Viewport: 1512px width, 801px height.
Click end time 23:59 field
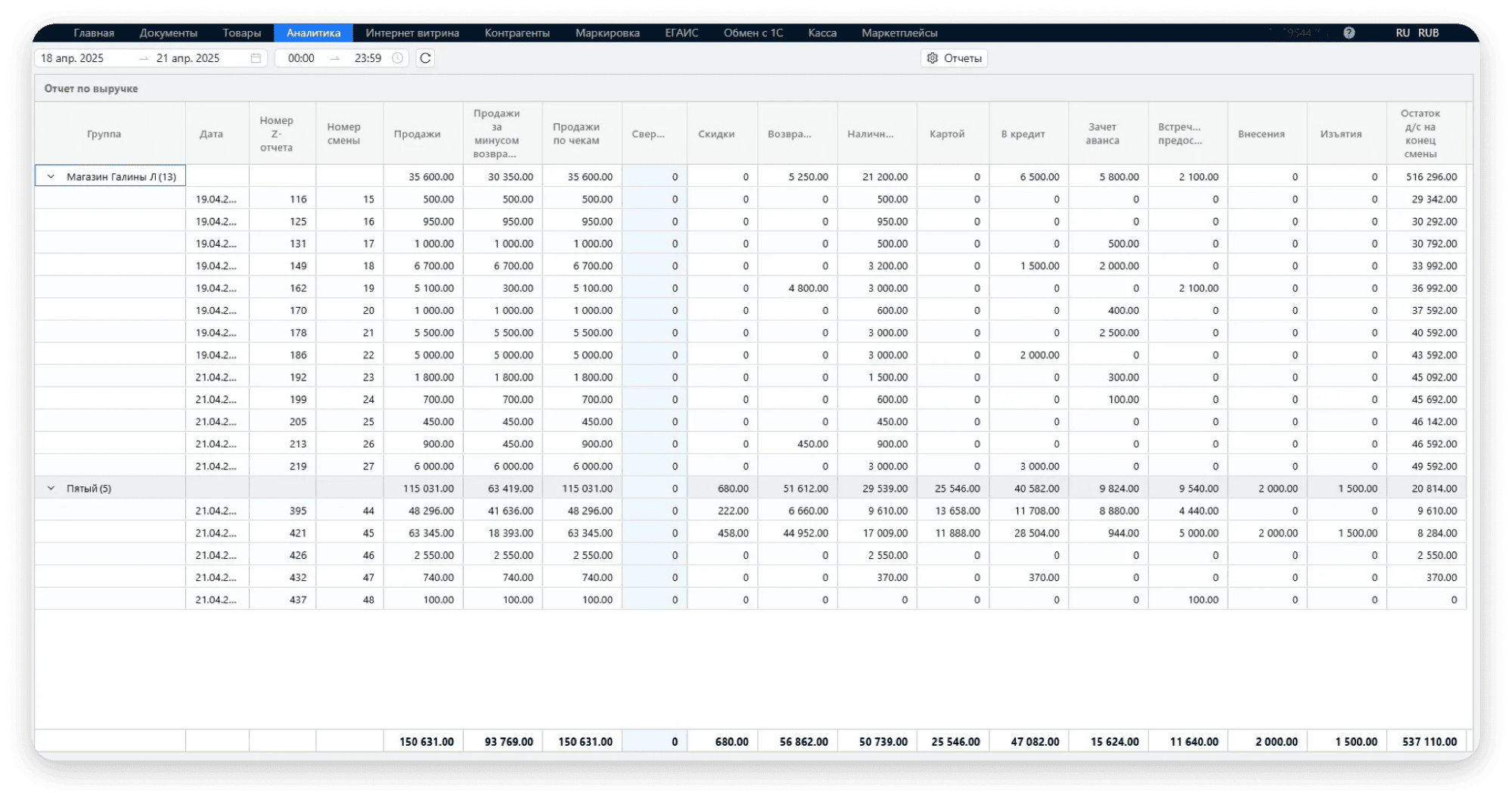click(368, 58)
